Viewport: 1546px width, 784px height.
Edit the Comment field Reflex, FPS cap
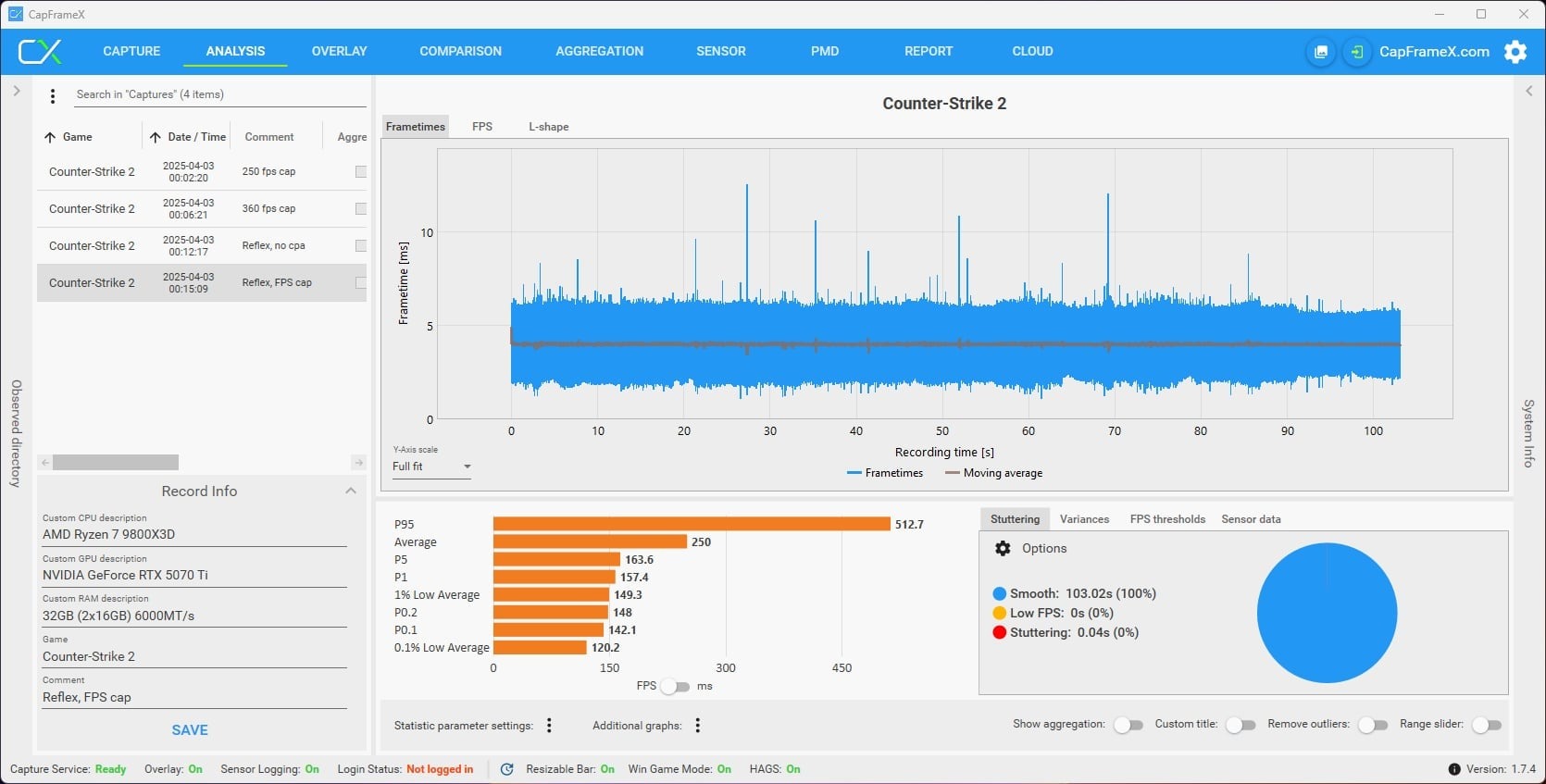(x=194, y=698)
